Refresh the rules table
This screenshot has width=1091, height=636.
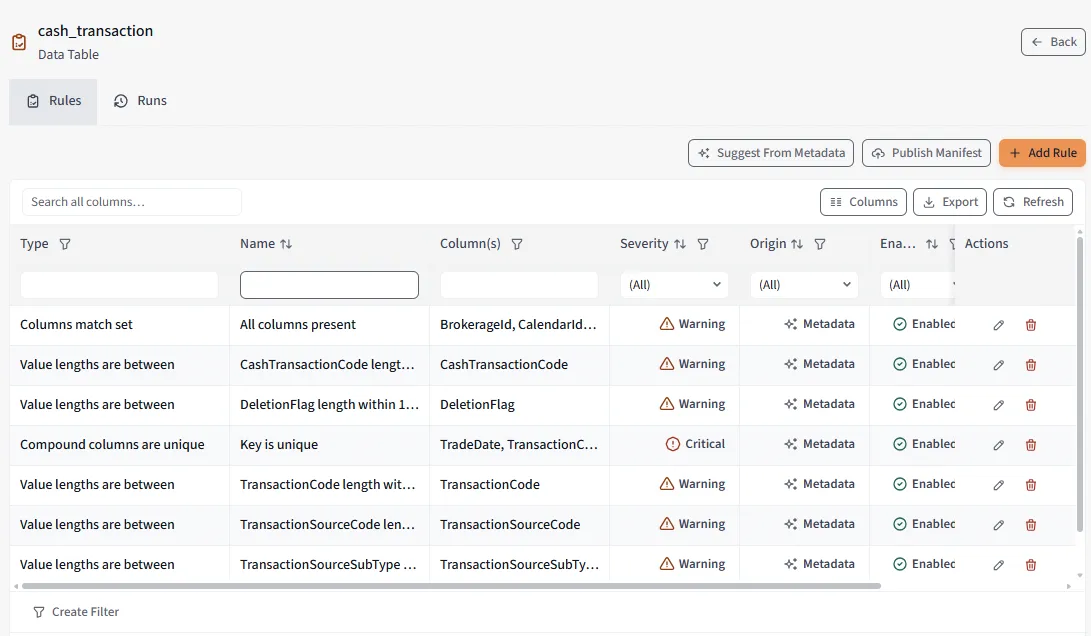(x=1033, y=202)
